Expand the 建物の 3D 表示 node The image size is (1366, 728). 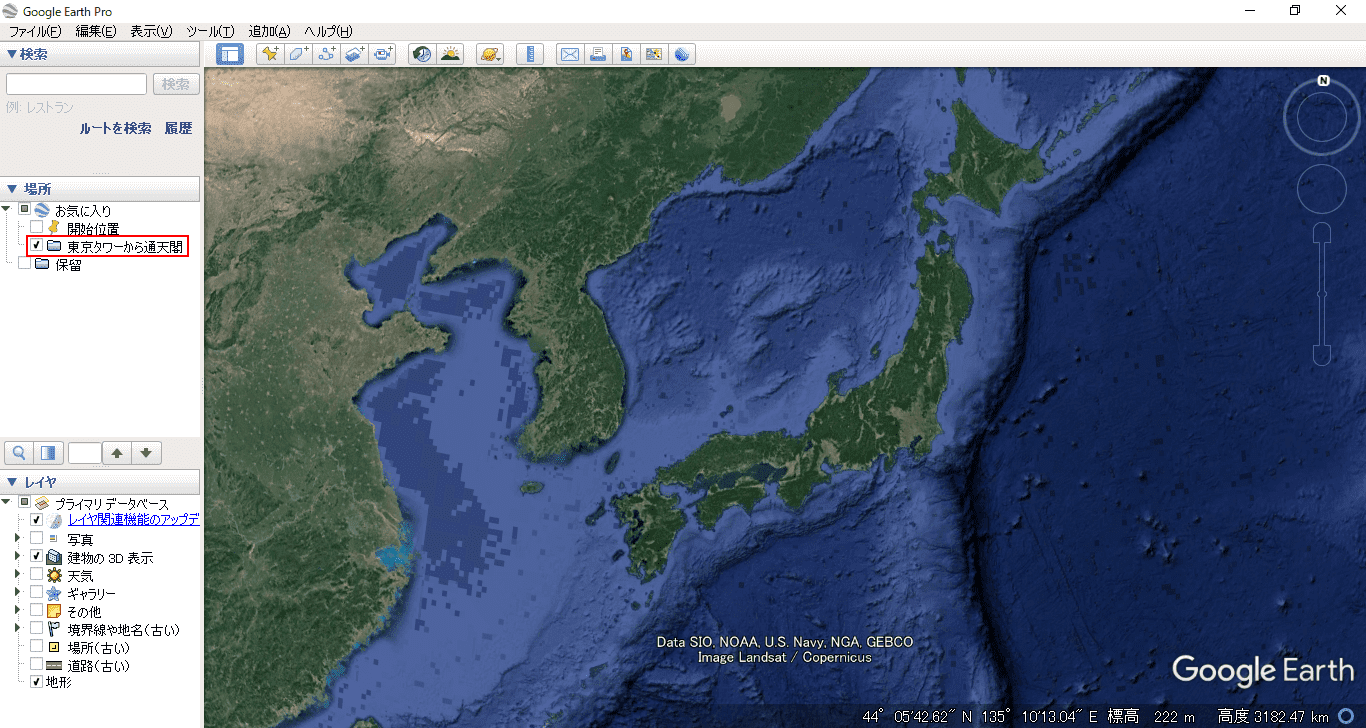point(17,557)
